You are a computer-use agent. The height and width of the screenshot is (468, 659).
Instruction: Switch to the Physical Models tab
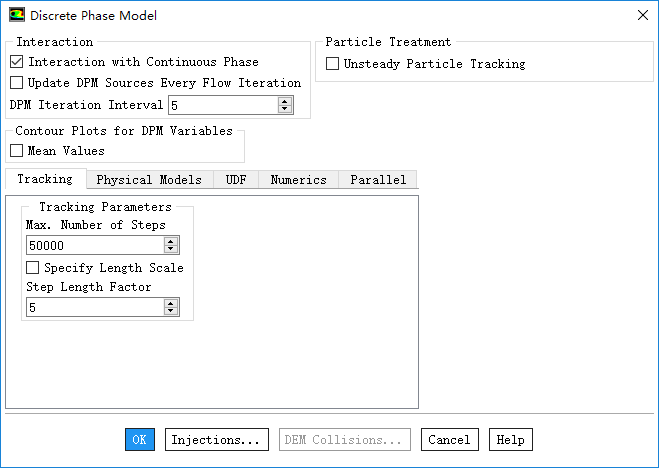pyautogui.click(x=148, y=180)
